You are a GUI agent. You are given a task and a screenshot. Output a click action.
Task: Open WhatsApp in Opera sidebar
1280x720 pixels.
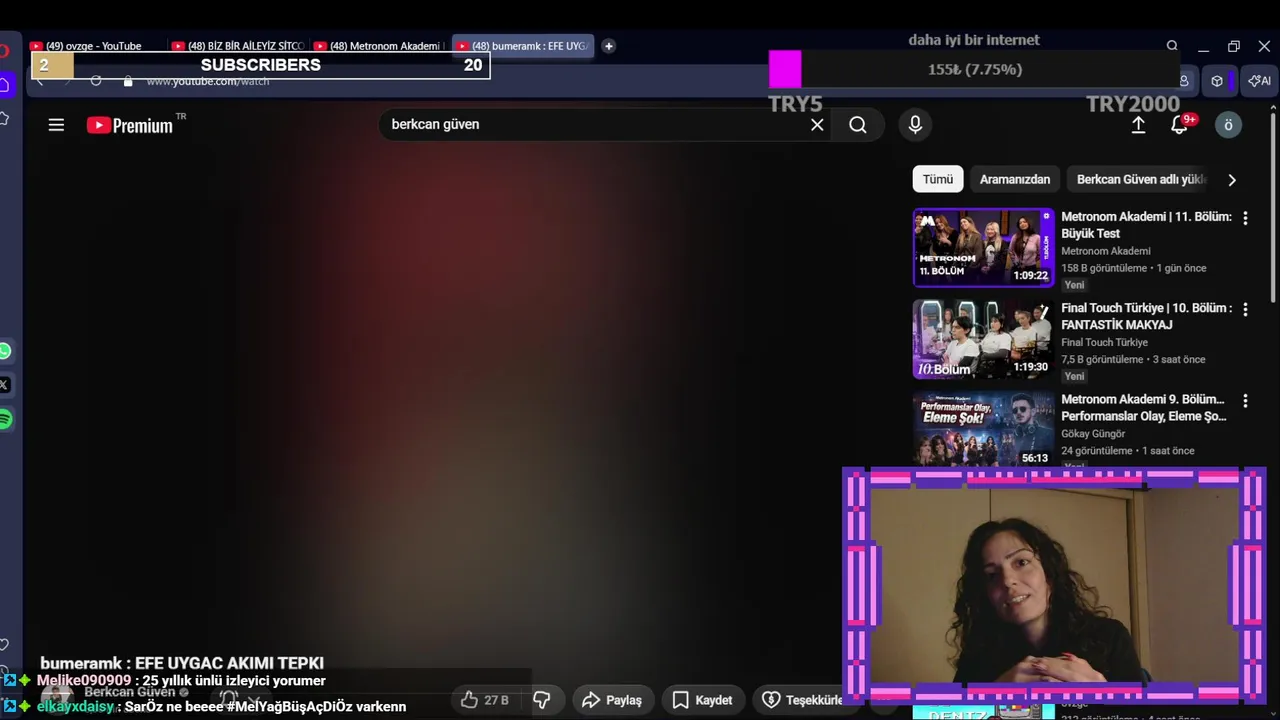coord(5,351)
